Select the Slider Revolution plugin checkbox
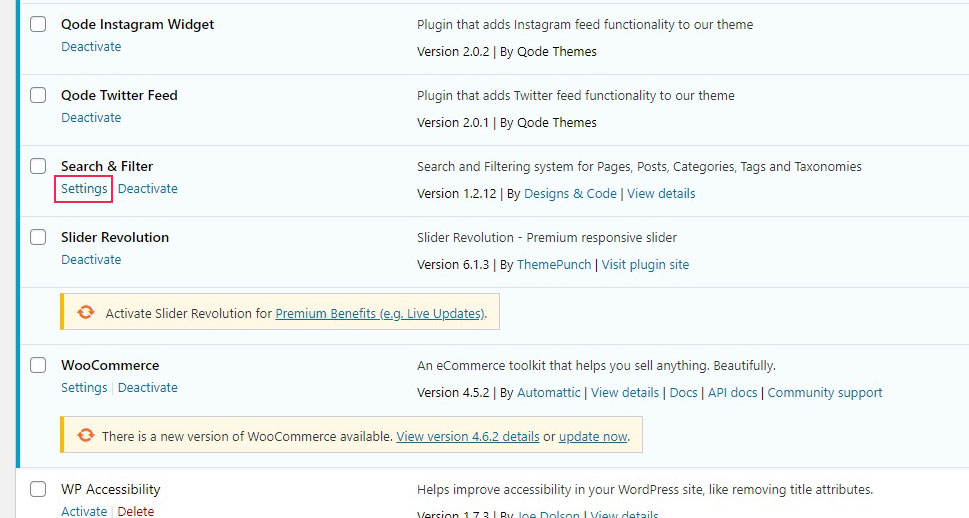Image resolution: width=969 pixels, height=518 pixels. pyautogui.click(x=38, y=237)
